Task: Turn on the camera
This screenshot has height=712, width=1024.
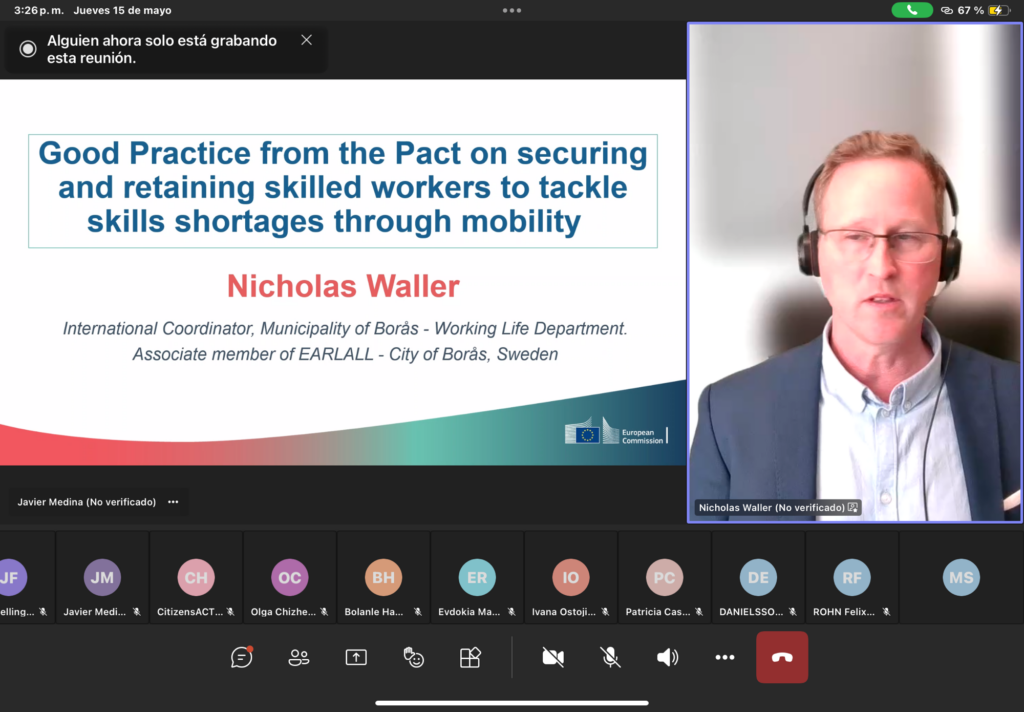Action: [x=553, y=657]
